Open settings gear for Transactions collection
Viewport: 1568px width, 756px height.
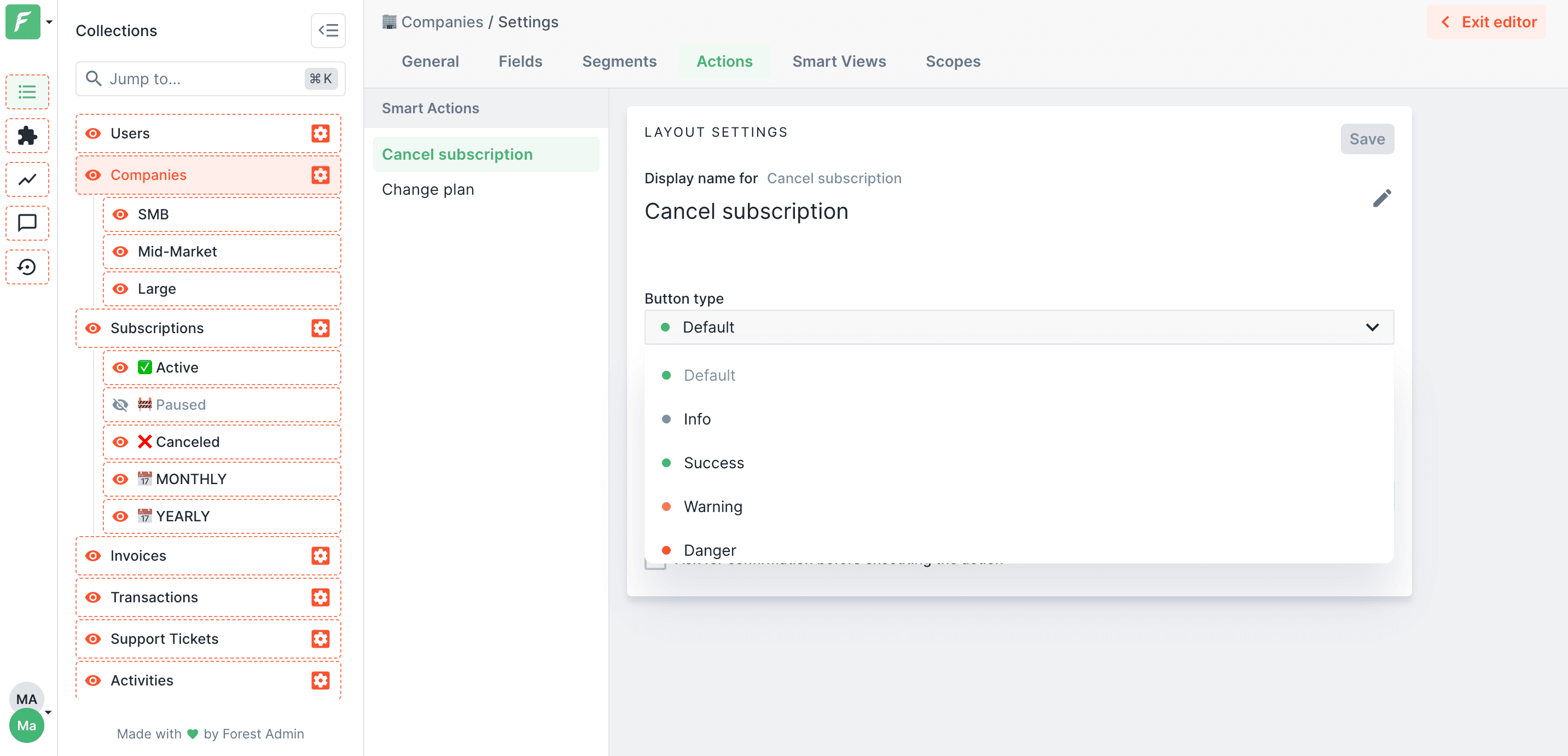(x=320, y=597)
